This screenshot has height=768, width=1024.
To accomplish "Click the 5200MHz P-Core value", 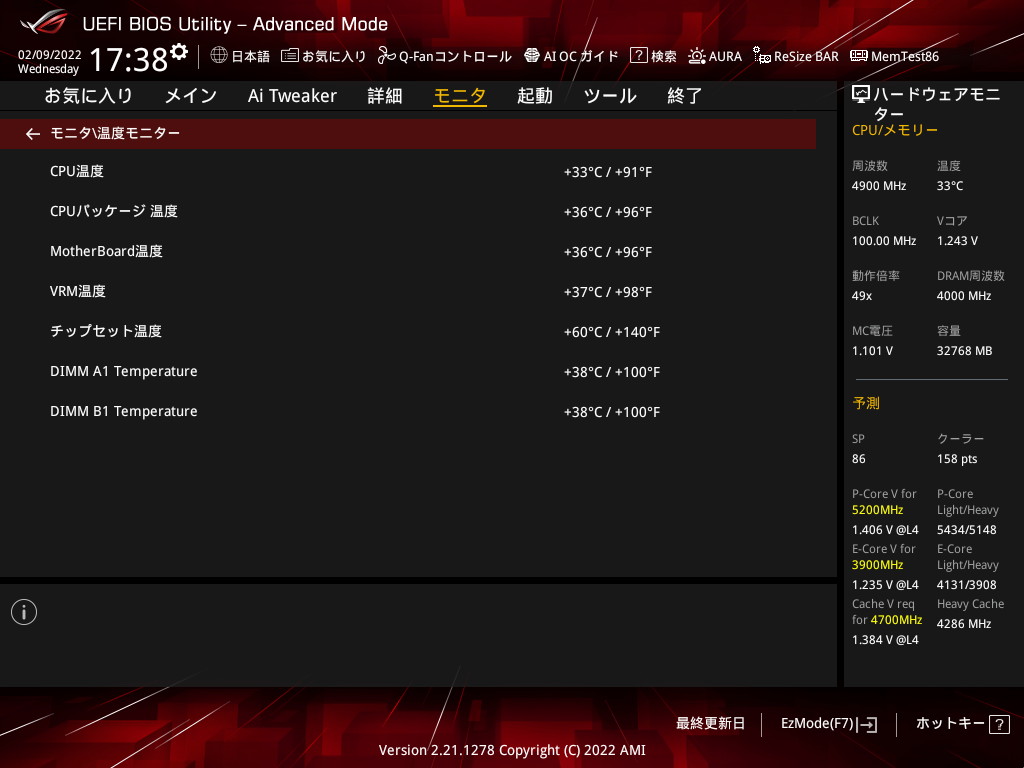I will (x=877, y=510).
